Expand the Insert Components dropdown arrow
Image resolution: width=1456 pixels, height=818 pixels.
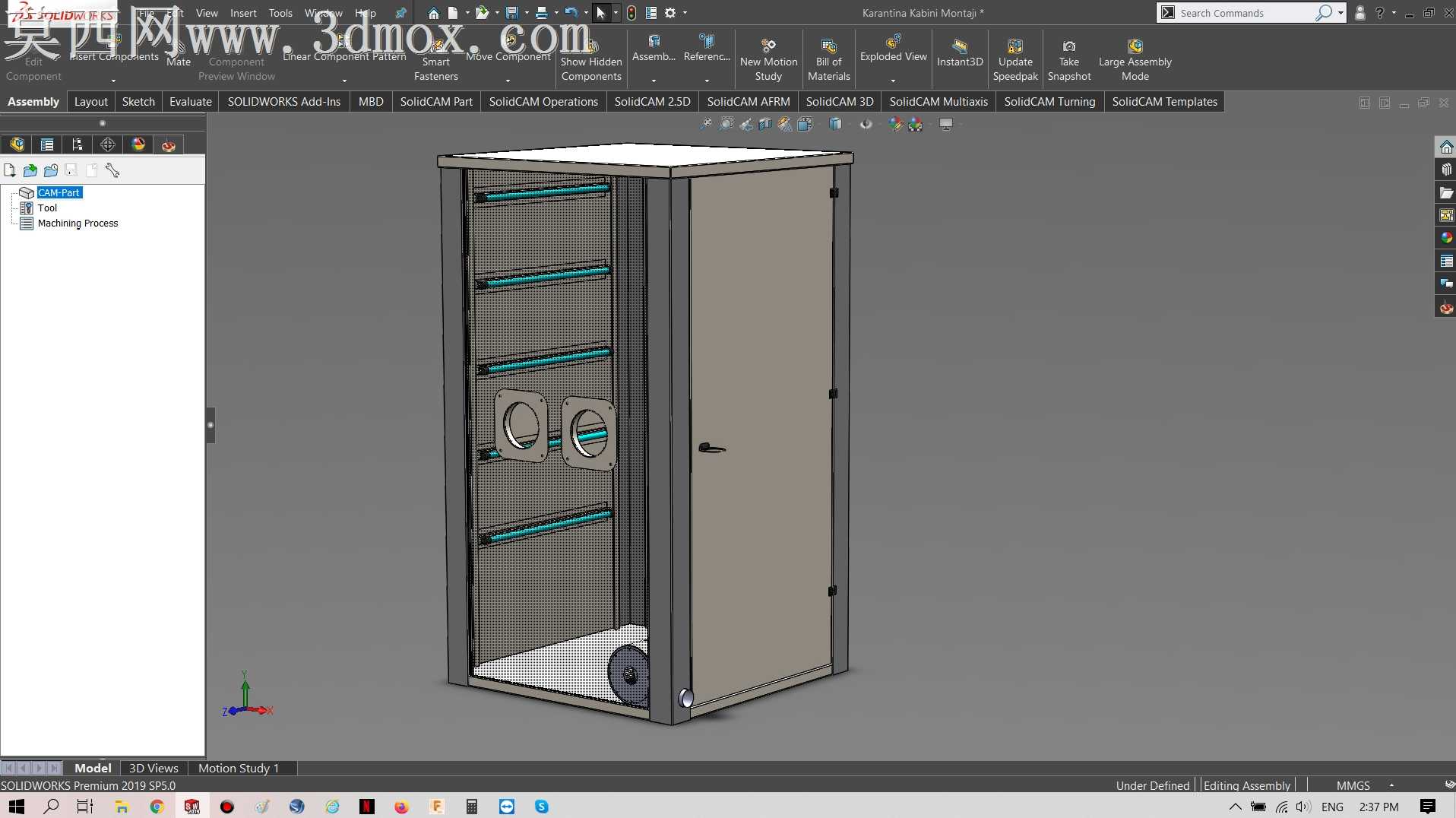[x=114, y=80]
